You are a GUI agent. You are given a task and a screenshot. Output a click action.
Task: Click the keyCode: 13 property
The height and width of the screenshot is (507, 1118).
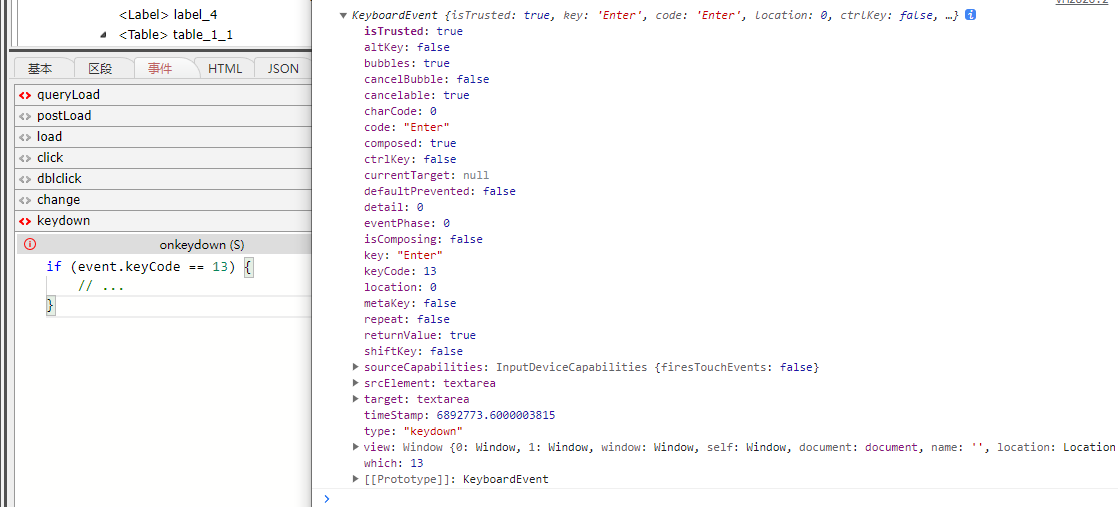coord(400,271)
